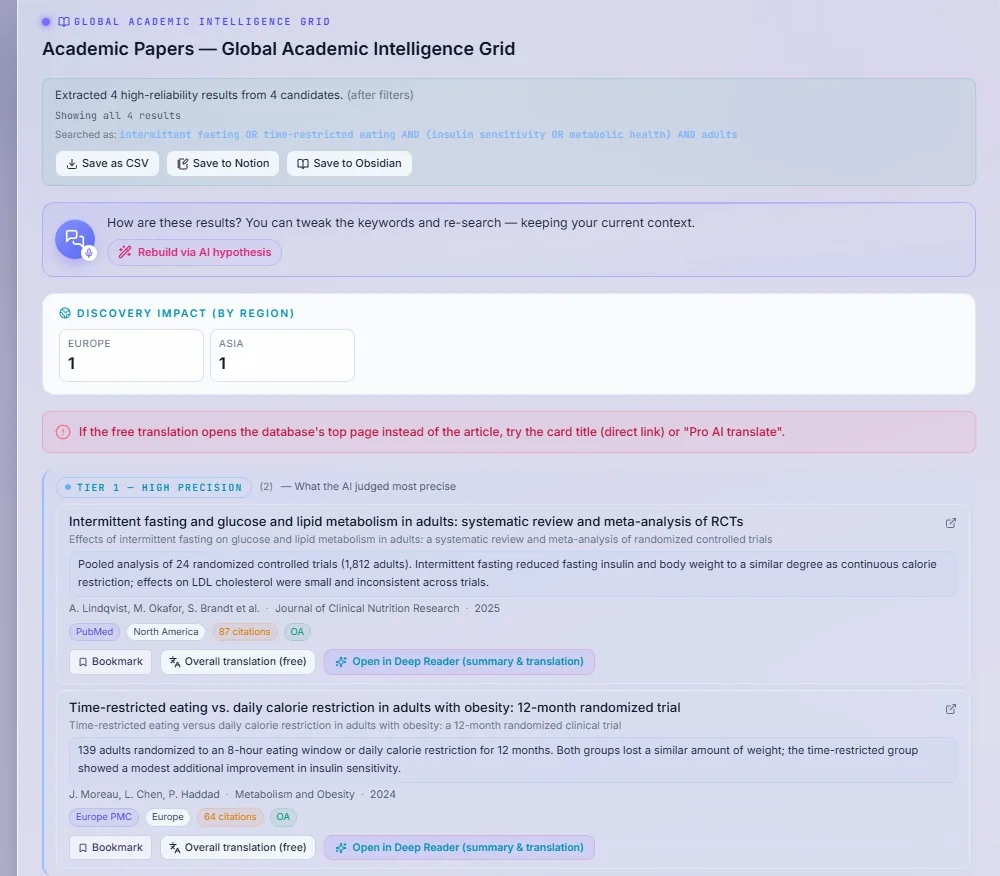Screen dimensions: 1000x876
Task: Save results to Obsidian
Action: coord(349,163)
